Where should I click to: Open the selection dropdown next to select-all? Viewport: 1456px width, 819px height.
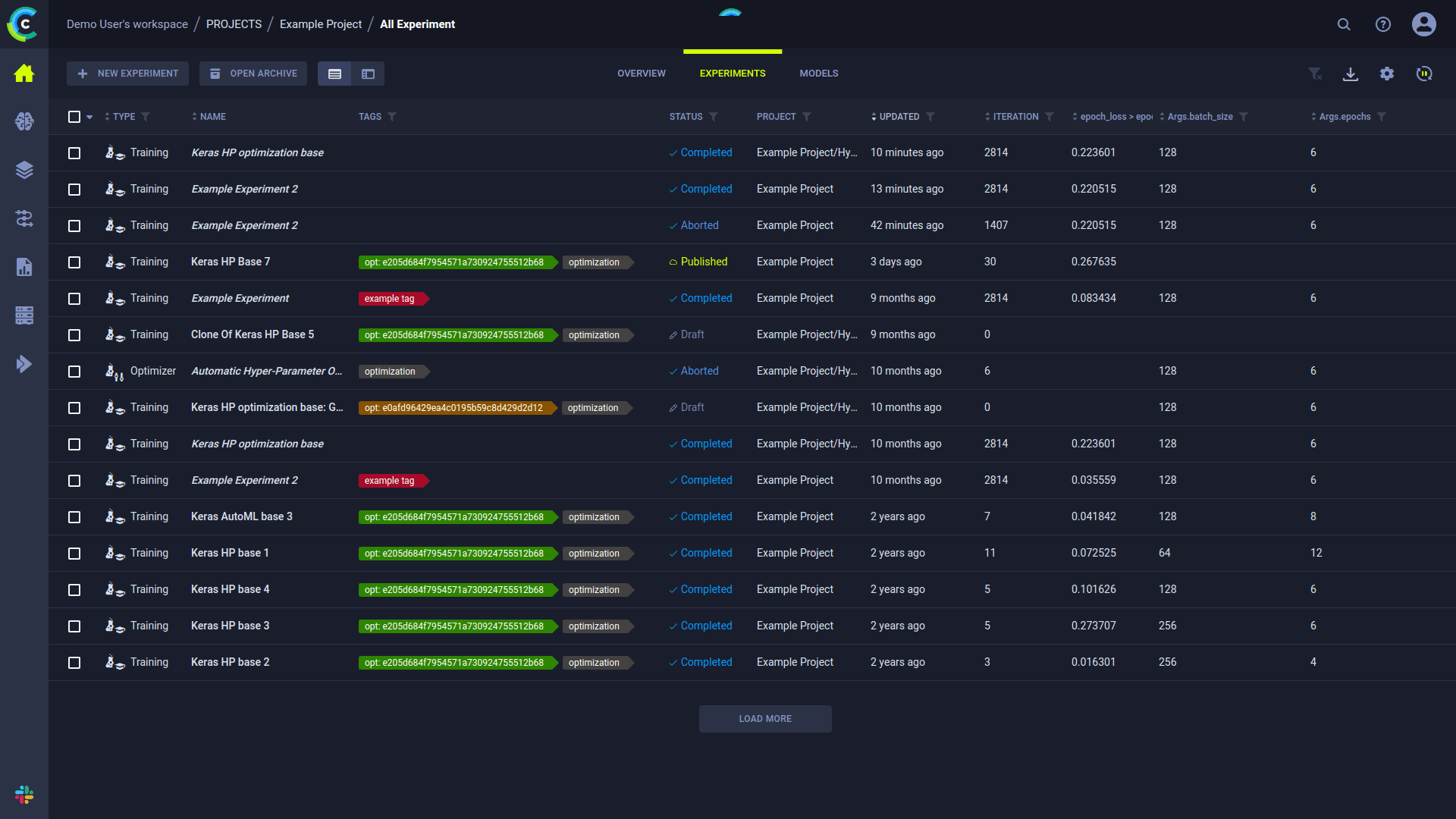[x=89, y=117]
